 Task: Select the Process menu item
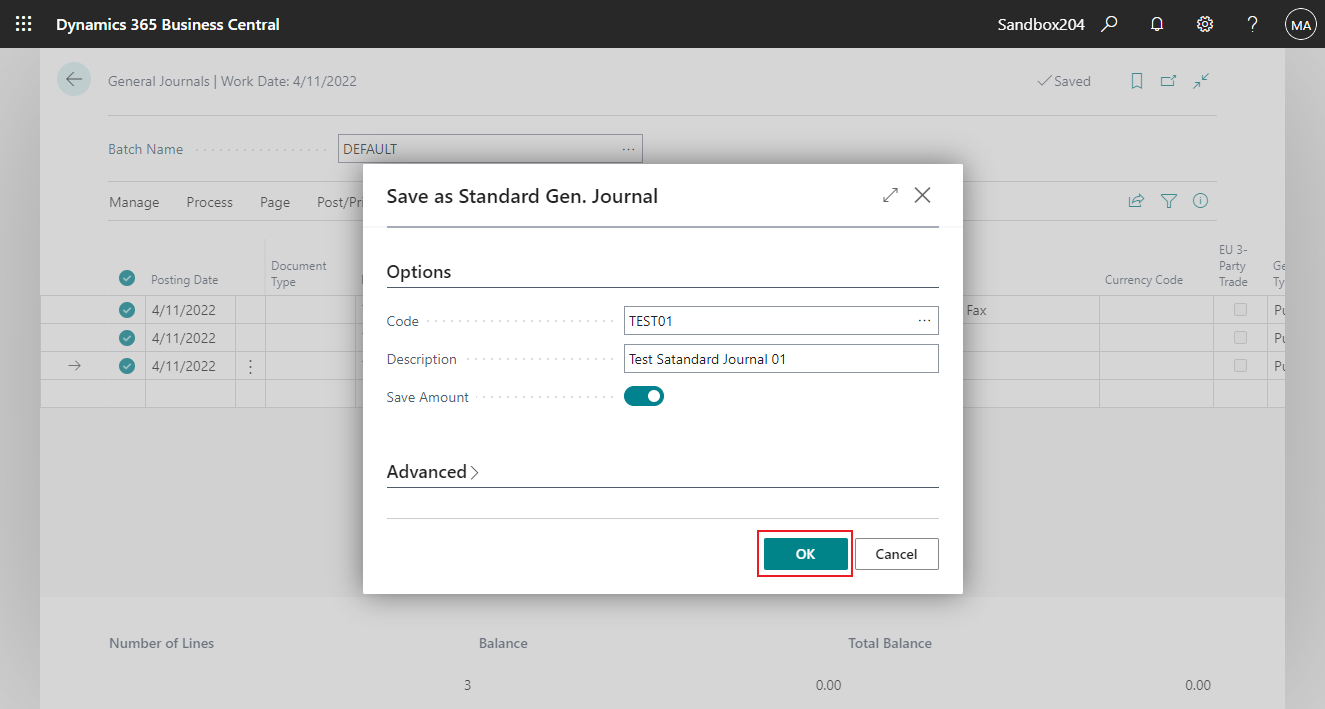[209, 202]
